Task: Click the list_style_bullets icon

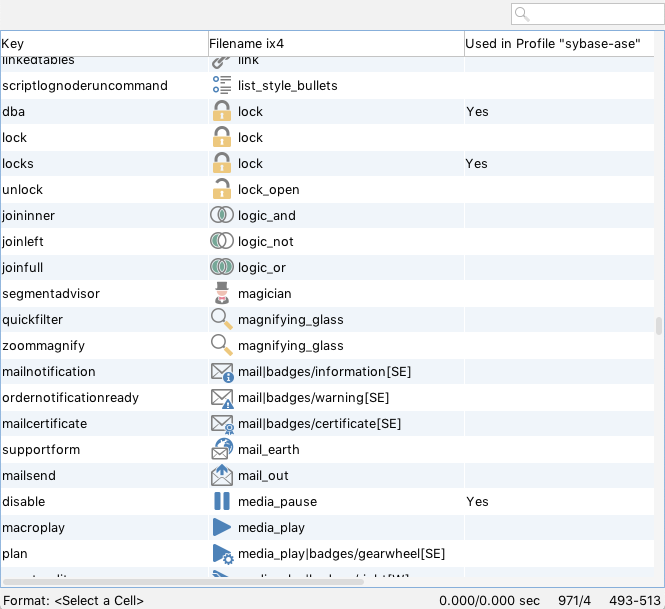Action: point(221,86)
